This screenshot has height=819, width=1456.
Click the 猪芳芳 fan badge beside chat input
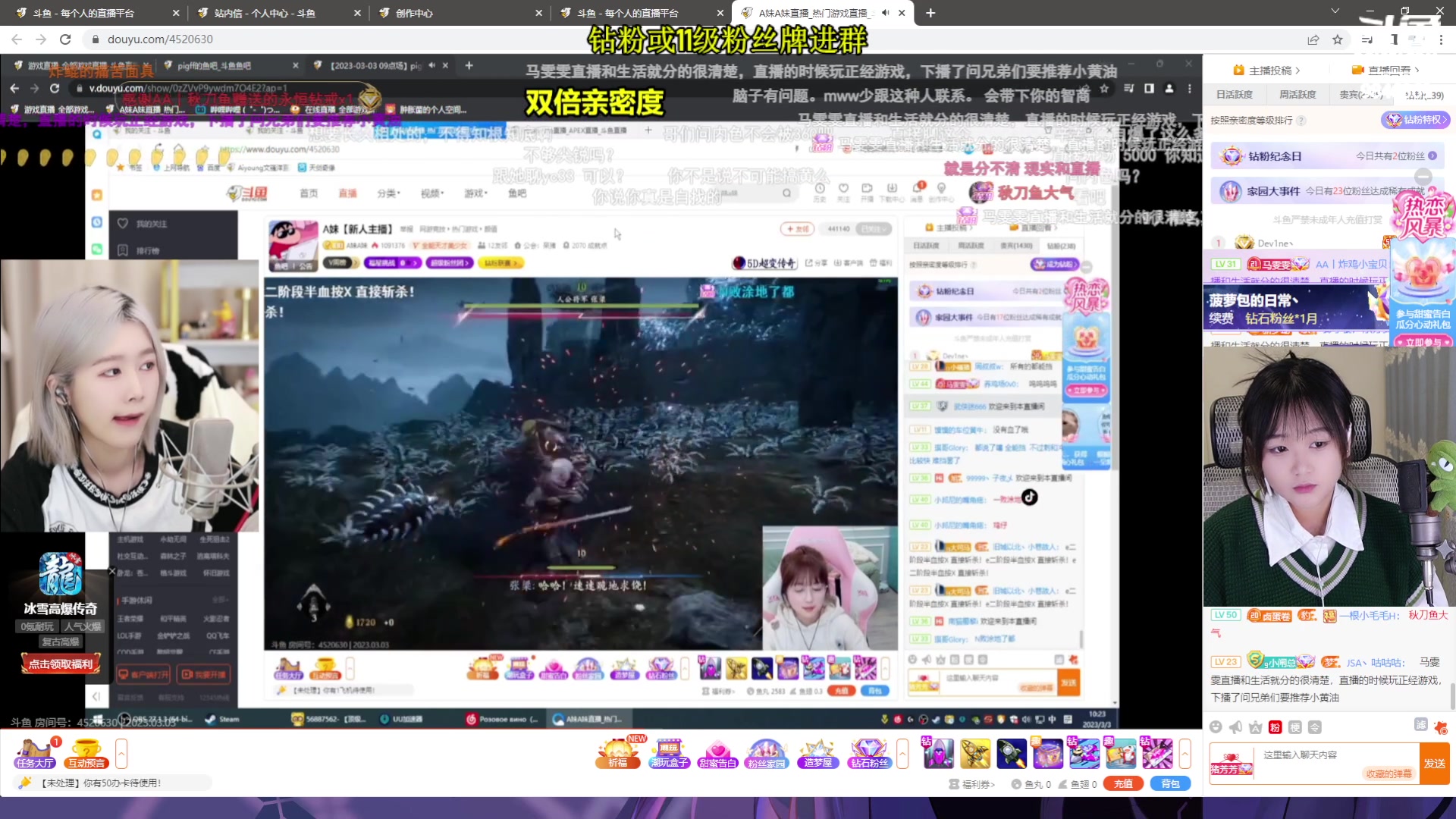pos(1232,764)
